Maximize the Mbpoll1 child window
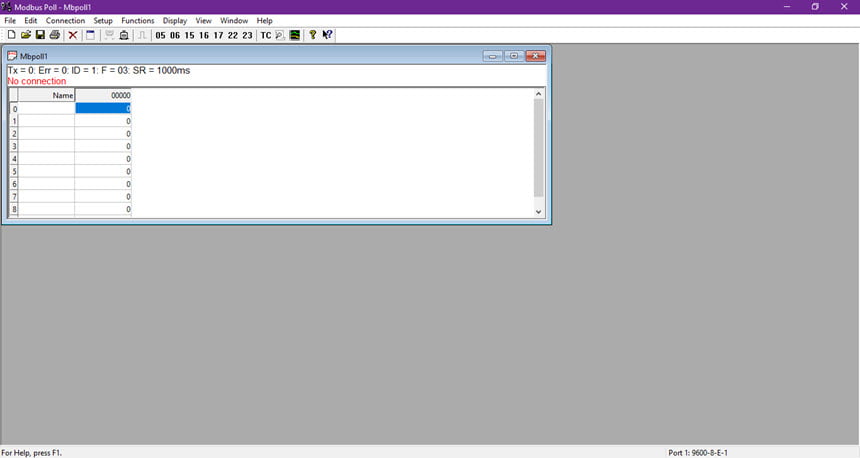Screen dimensions: 860x458 click(514, 56)
